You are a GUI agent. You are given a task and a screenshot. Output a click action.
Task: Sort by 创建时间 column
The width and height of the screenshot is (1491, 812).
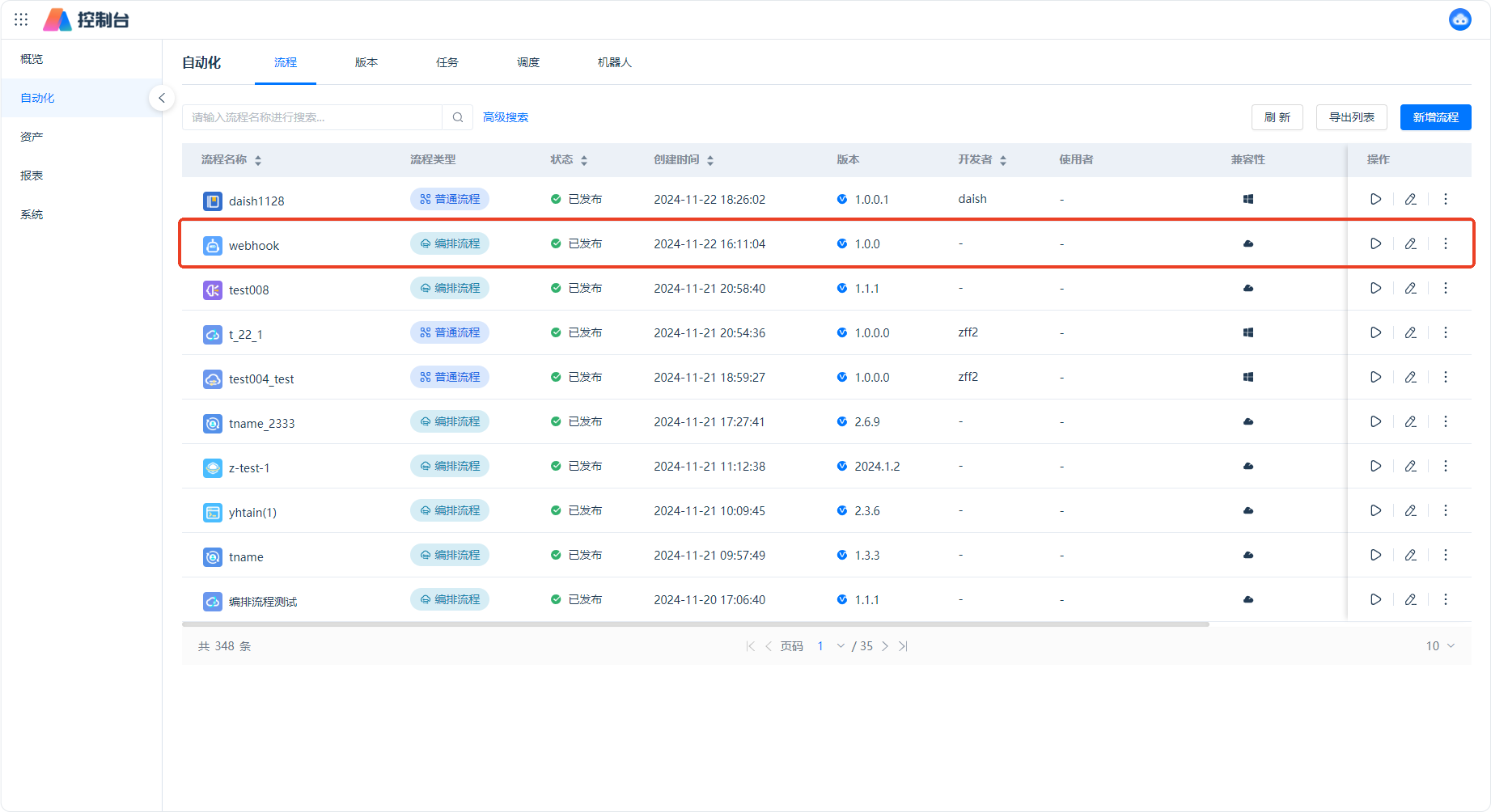pyautogui.click(x=710, y=160)
